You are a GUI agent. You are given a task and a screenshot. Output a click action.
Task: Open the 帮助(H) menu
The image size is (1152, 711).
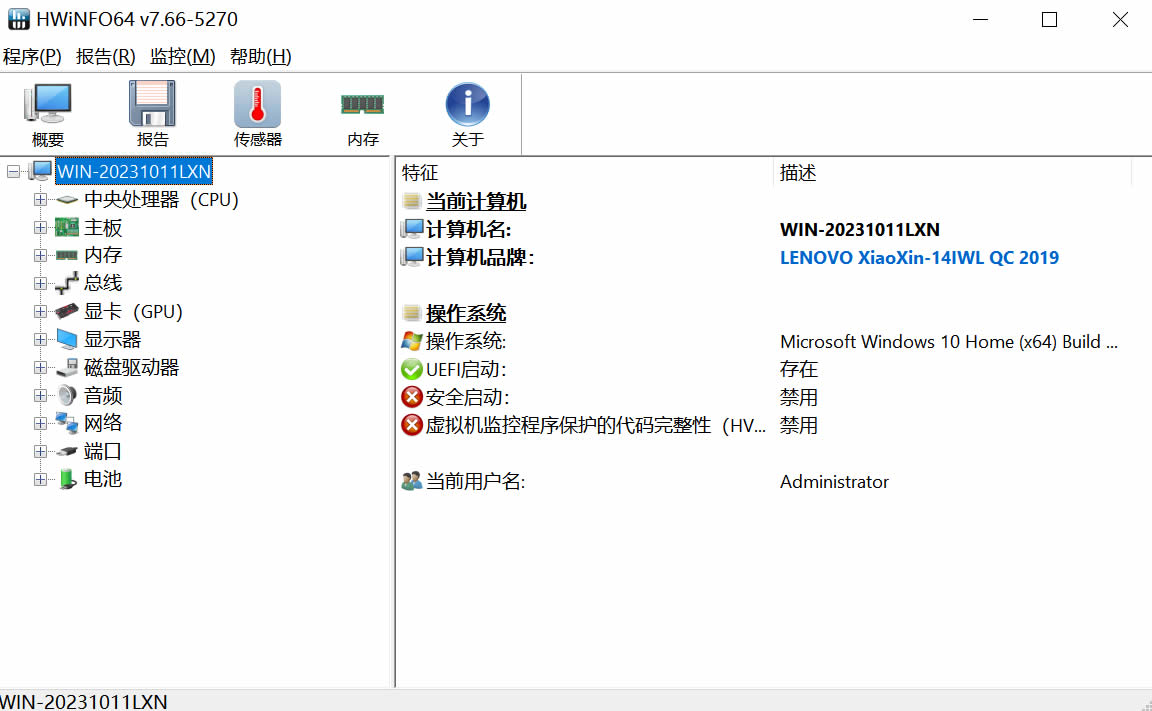click(x=260, y=57)
